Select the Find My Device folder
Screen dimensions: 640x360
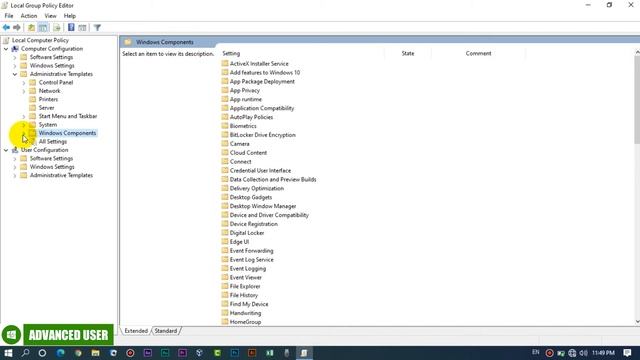(x=249, y=304)
